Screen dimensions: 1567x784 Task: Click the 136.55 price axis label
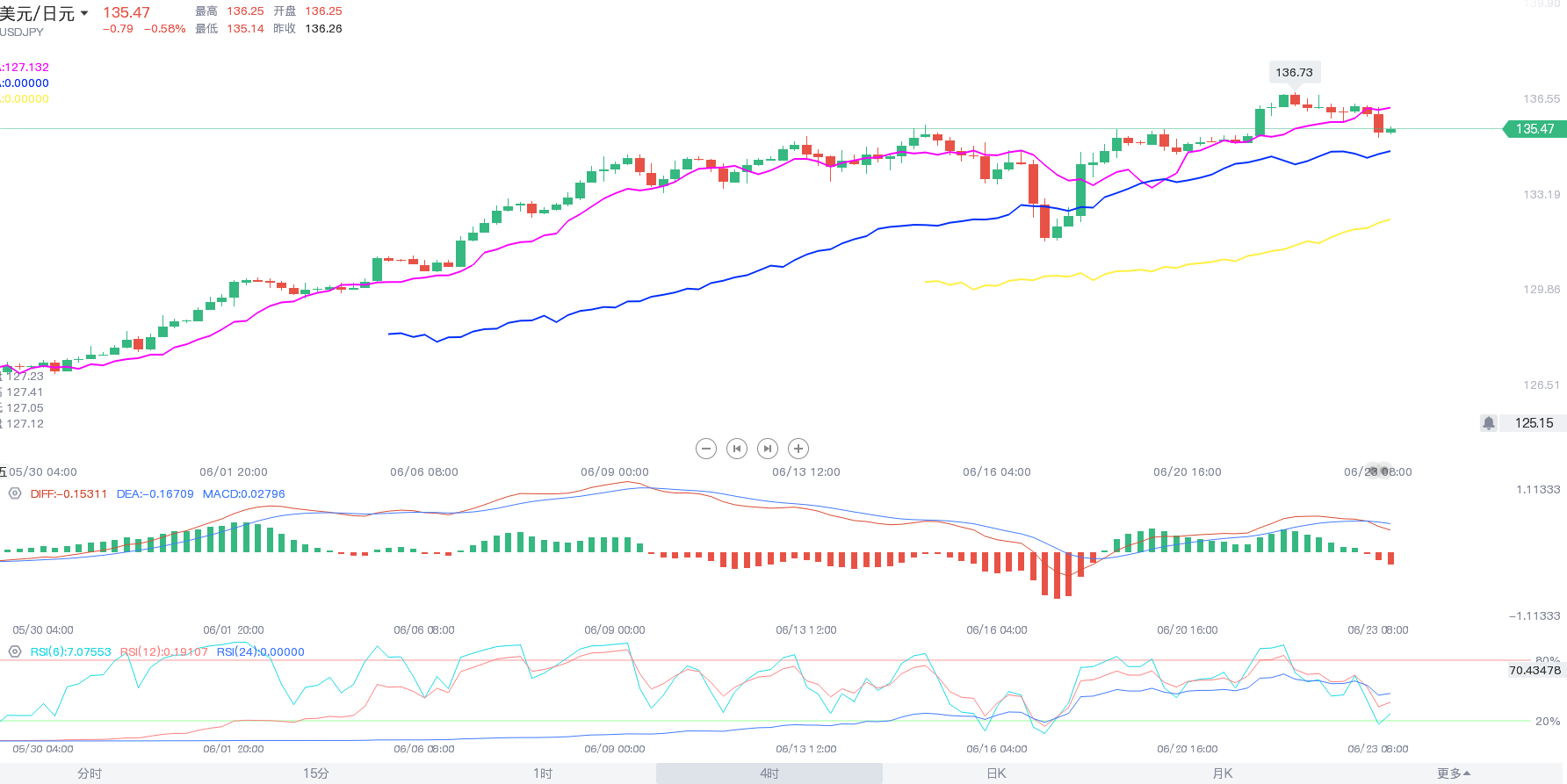pos(1542,99)
